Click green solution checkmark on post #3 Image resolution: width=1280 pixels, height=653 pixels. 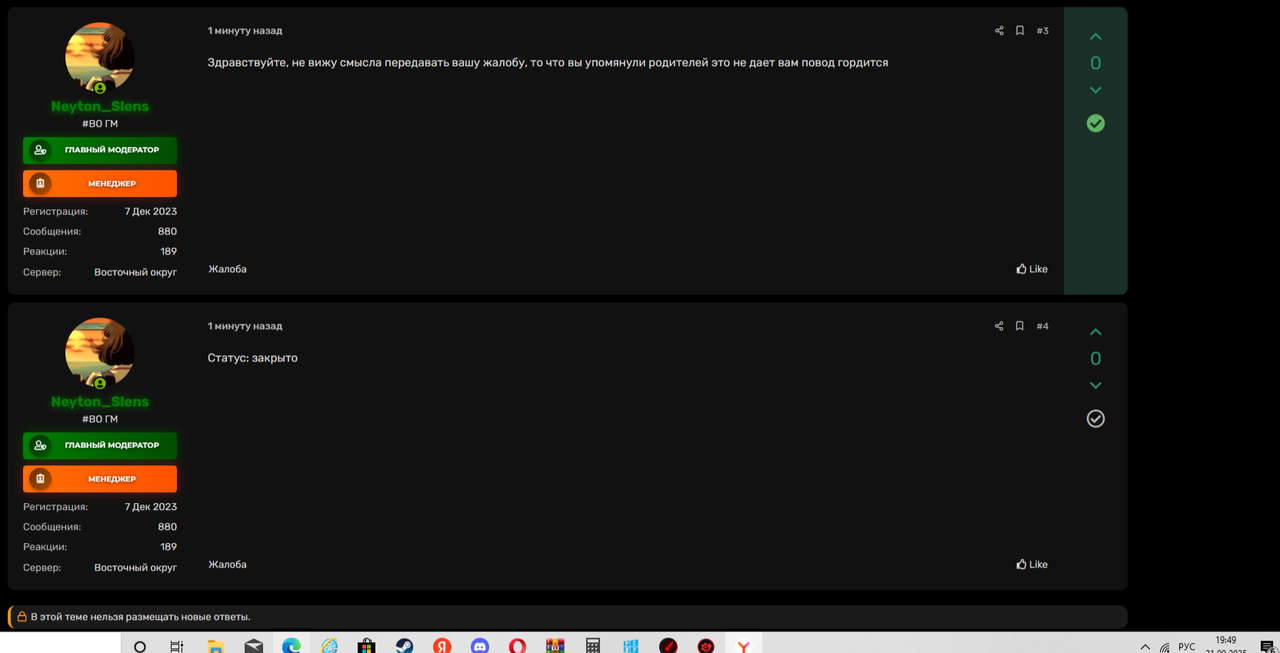pos(1095,123)
